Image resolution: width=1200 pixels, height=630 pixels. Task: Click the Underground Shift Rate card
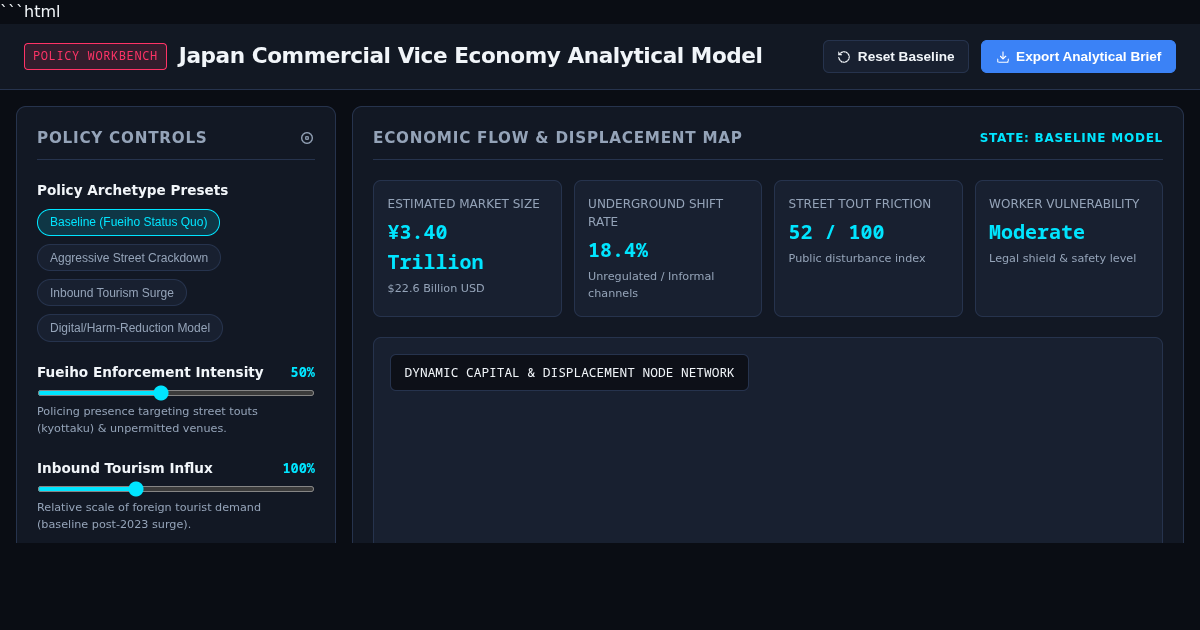[x=668, y=248]
